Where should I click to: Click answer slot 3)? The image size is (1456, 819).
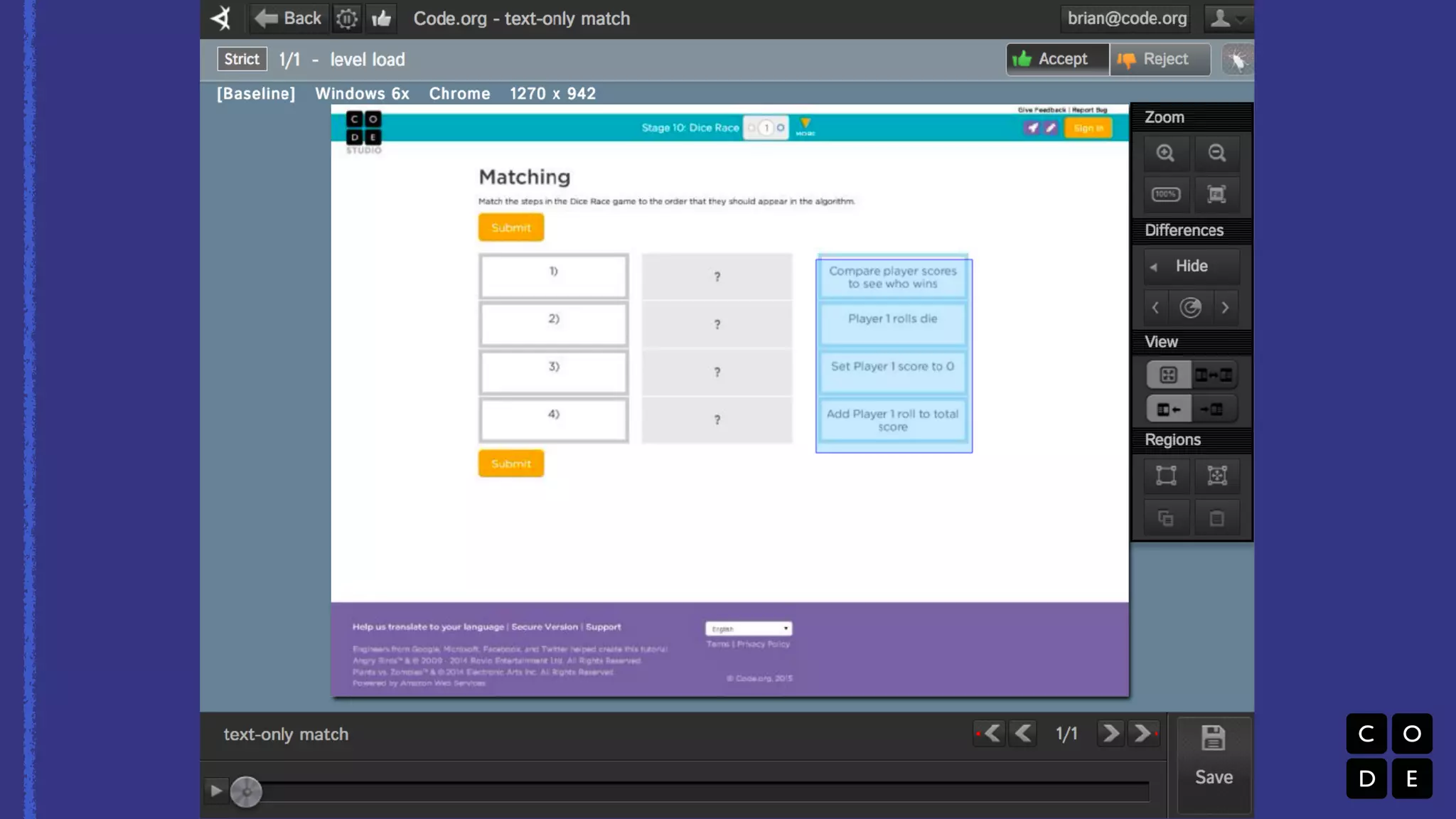click(x=554, y=372)
